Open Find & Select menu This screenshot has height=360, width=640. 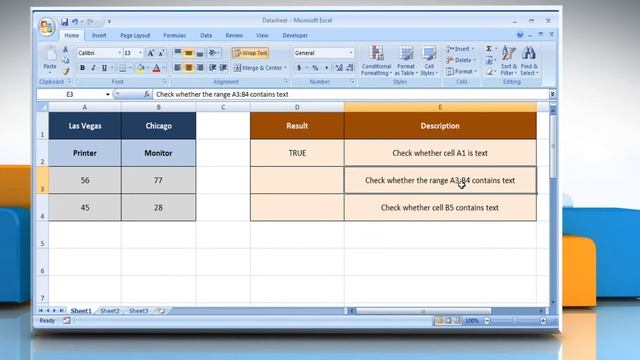click(529, 60)
